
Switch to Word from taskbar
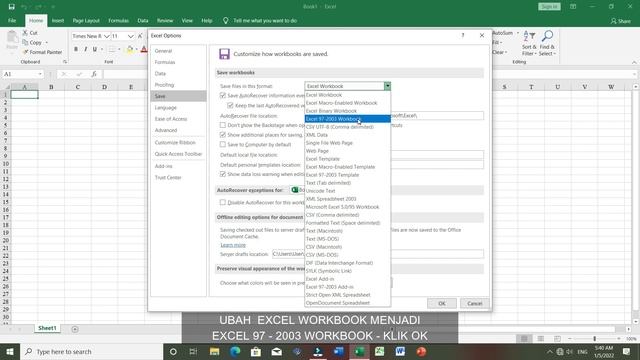[400, 351]
